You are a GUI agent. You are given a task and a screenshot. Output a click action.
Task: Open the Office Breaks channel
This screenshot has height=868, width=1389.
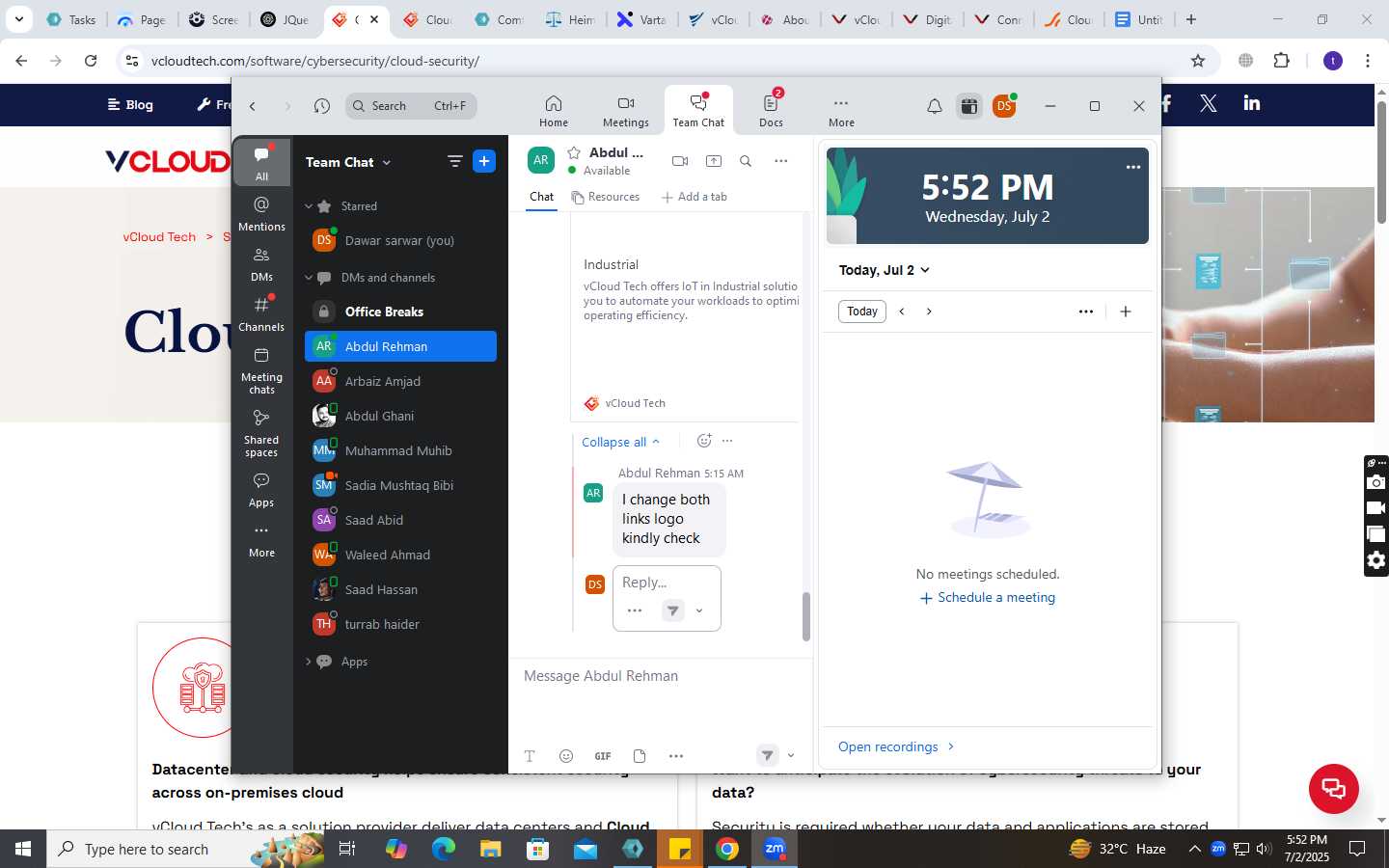[x=400, y=312]
